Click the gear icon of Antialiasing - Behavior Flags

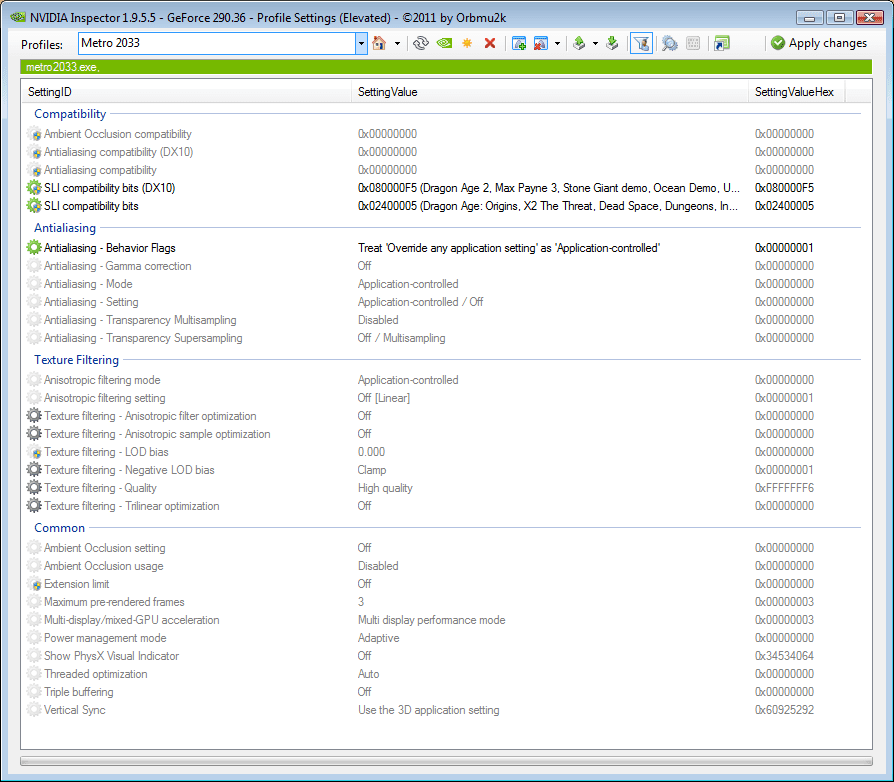pos(34,247)
